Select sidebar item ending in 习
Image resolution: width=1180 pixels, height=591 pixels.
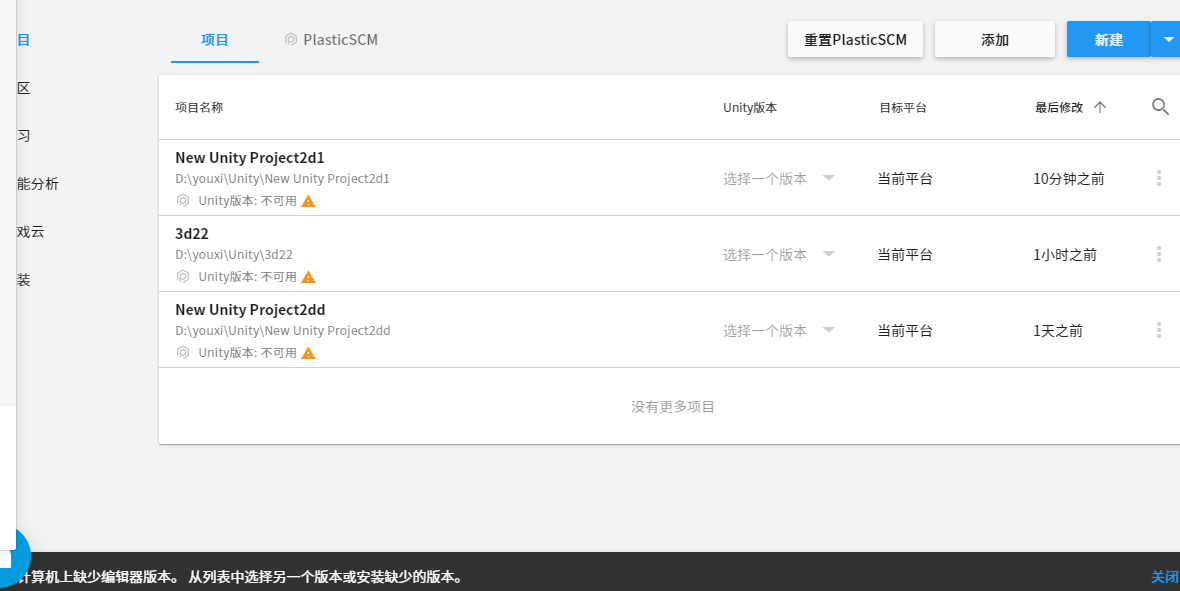[23, 136]
